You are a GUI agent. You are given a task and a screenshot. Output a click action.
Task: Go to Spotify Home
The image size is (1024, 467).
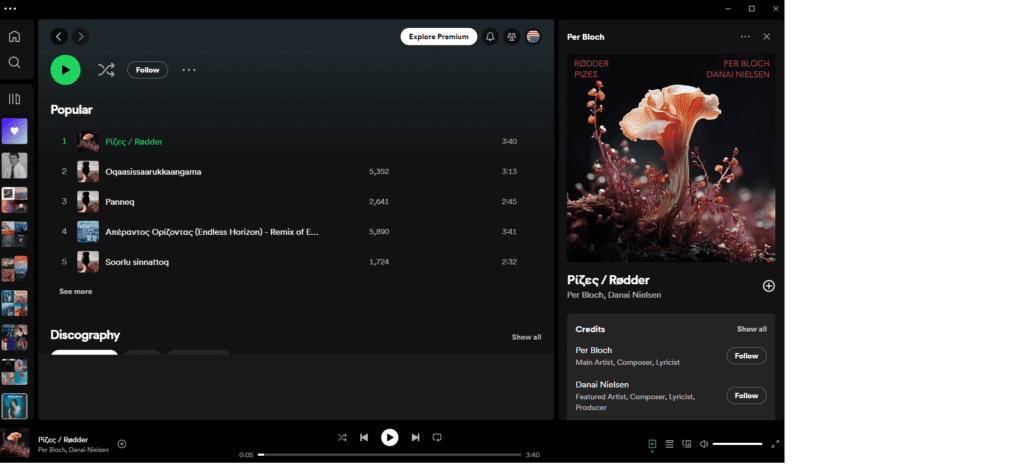click(x=14, y=37)
